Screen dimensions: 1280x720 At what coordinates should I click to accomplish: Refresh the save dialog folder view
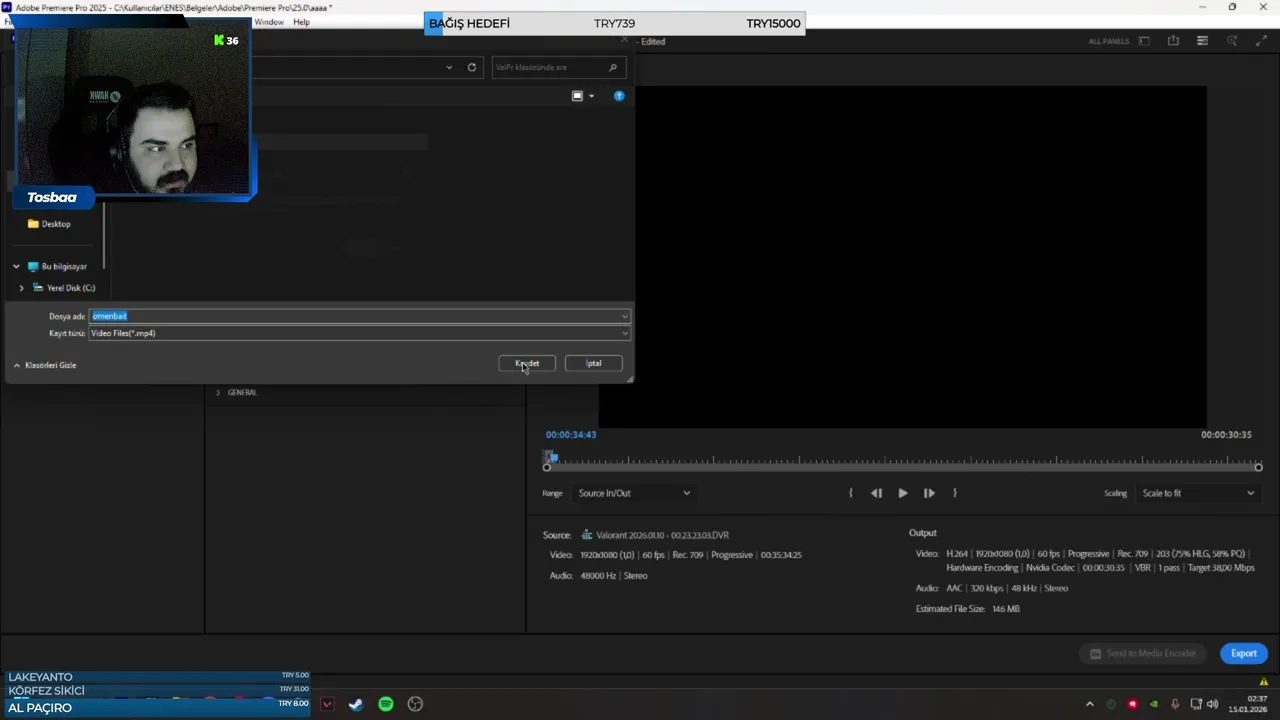click(x=472, y=67)
